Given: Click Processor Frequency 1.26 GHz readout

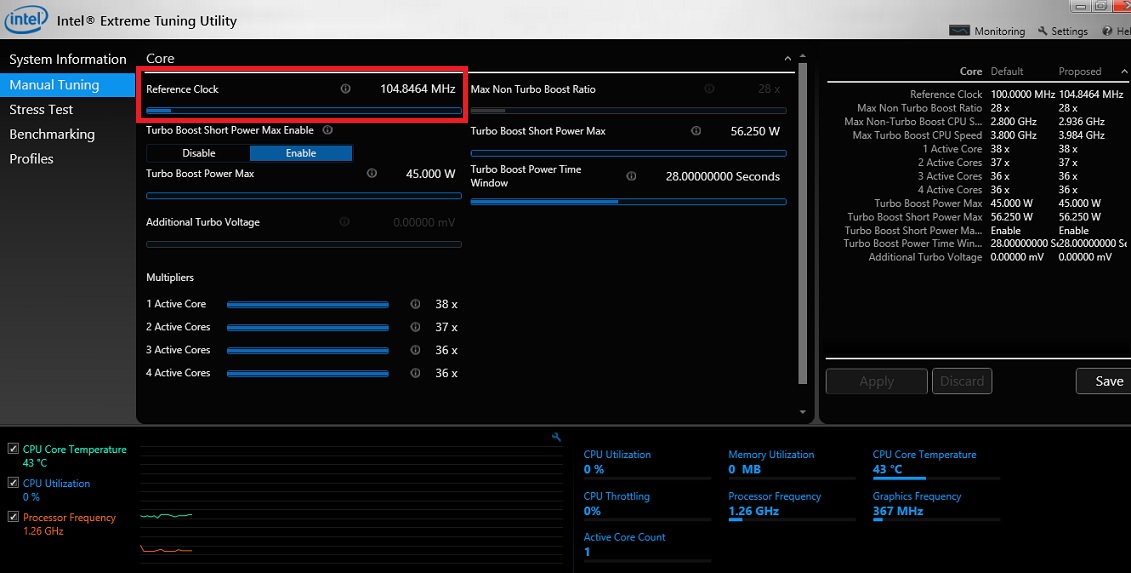Looking at the screenshot, I should pos(792,504).
